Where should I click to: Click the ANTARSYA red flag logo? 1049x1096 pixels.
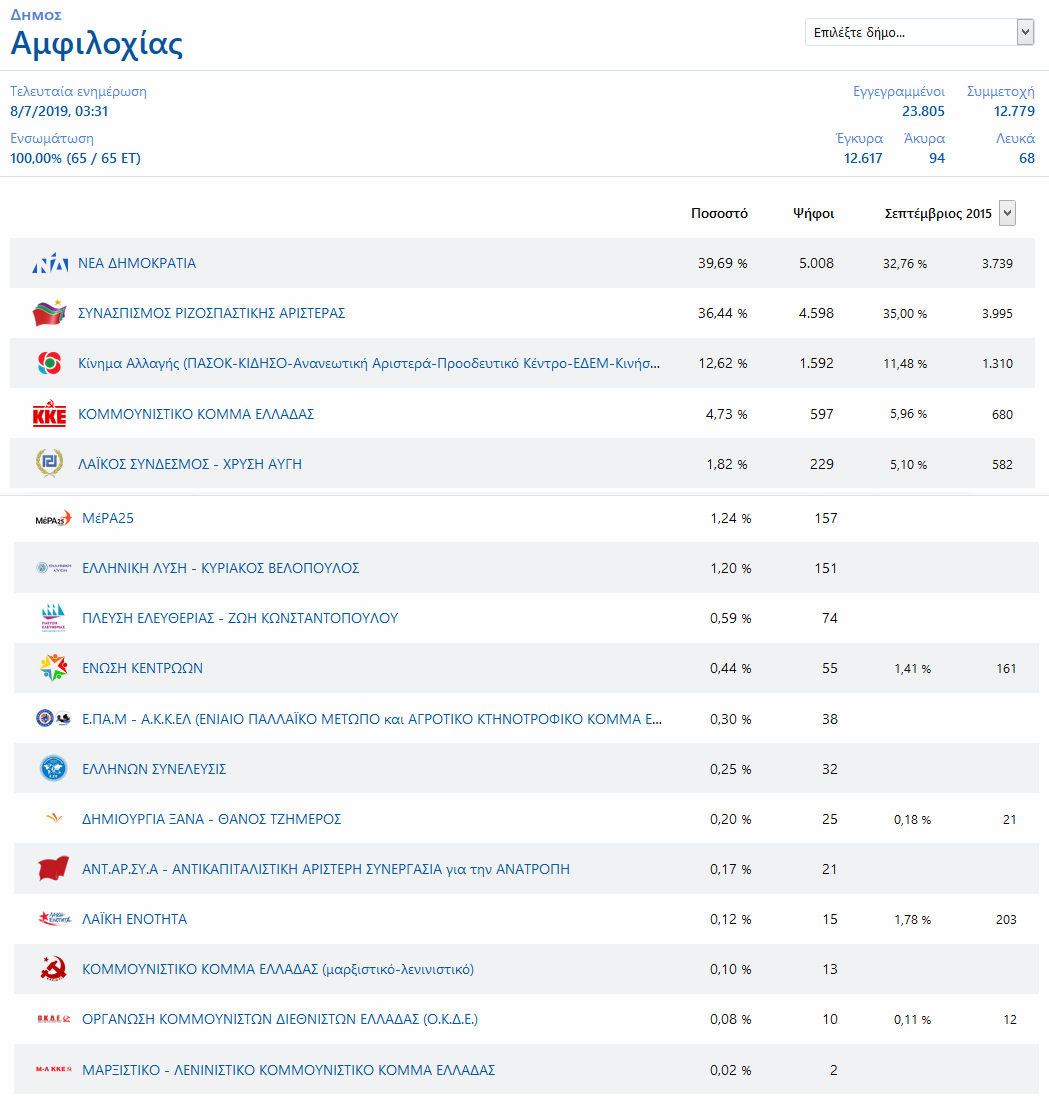point(54,869)
